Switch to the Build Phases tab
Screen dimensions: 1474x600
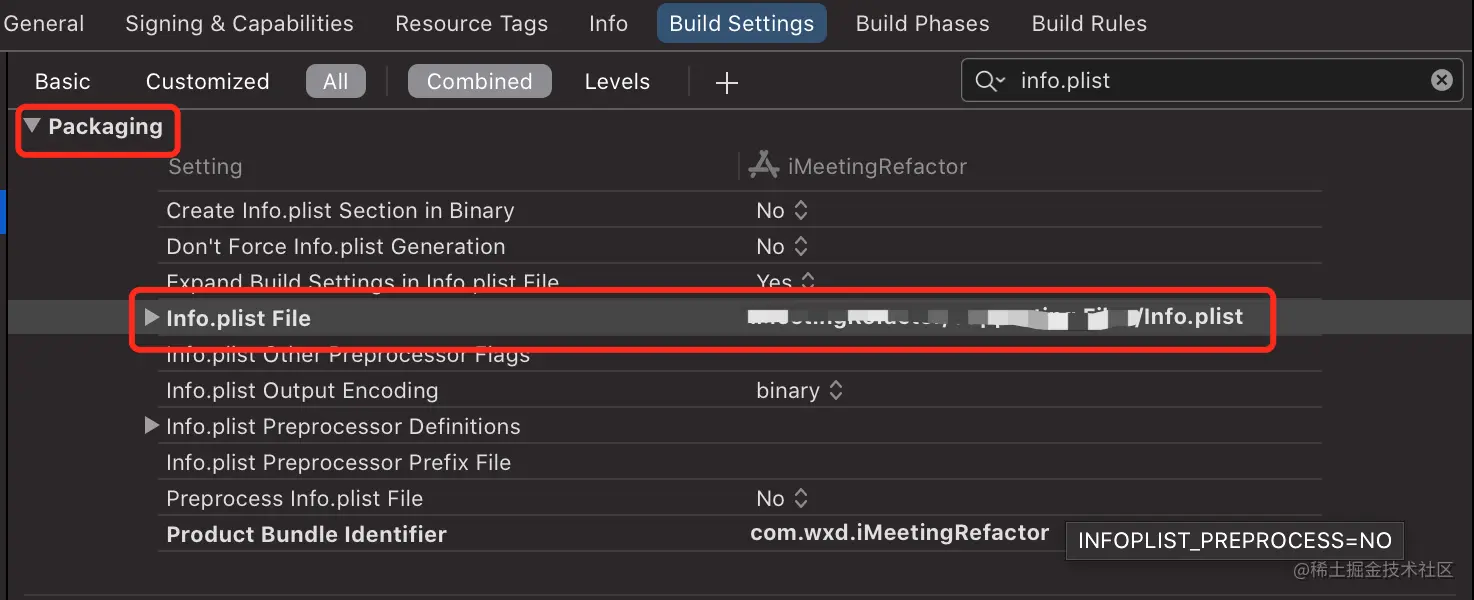click(x=922, y=24)
